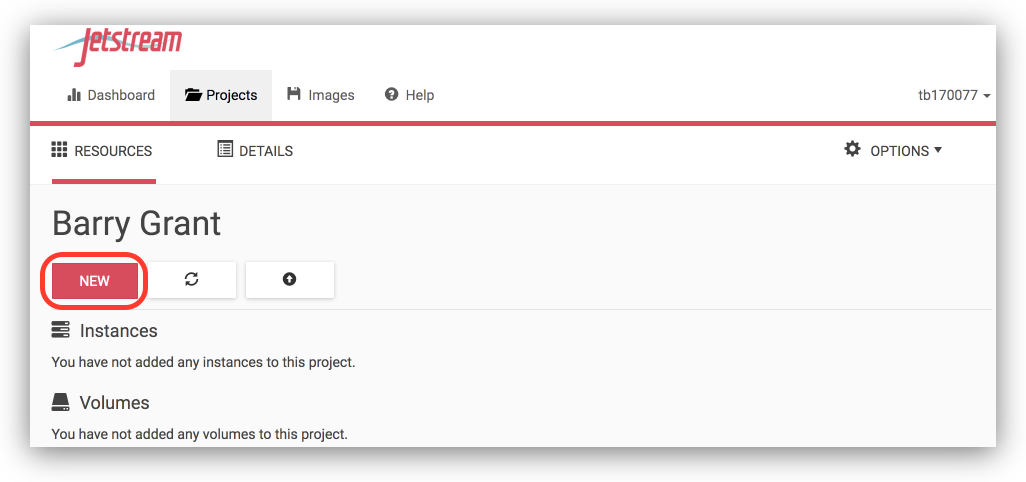Click the Projects open-folder icon
Viewport: 1026px width, 482px height.
[194, 95]
